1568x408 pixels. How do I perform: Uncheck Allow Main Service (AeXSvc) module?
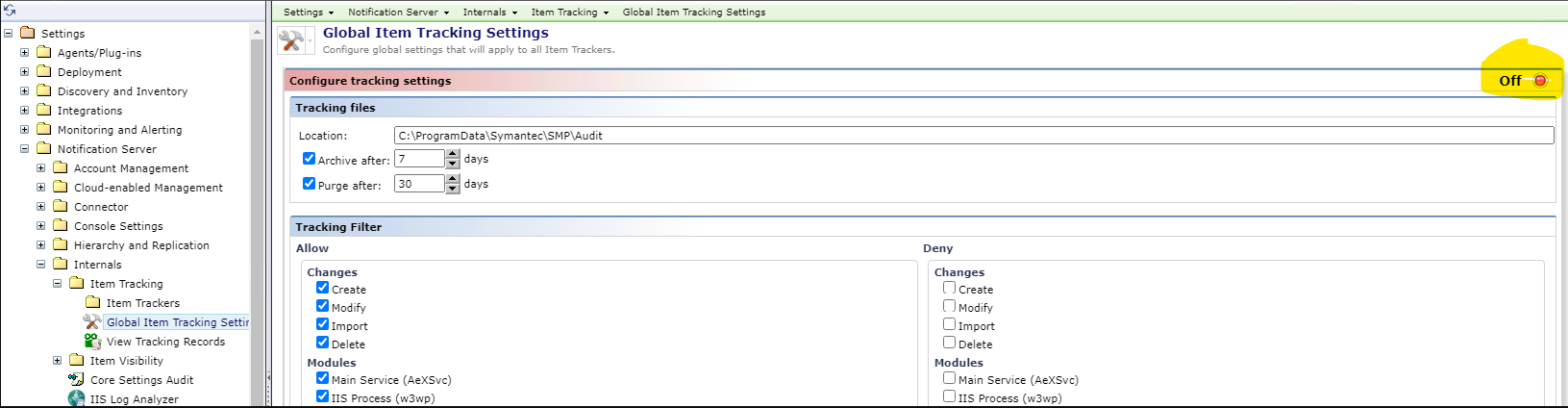click(x=322, y=378)
